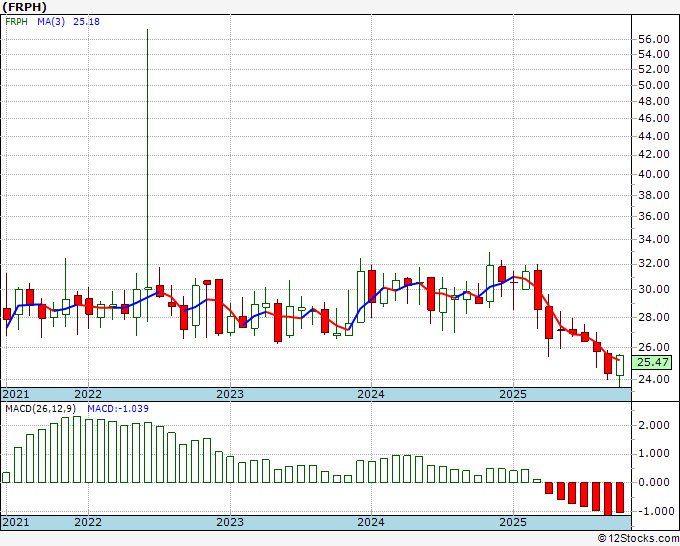Click the 2025 label on MACD axis
The height and width of the screenshot is (546, 680).
(x=513, y=522)
